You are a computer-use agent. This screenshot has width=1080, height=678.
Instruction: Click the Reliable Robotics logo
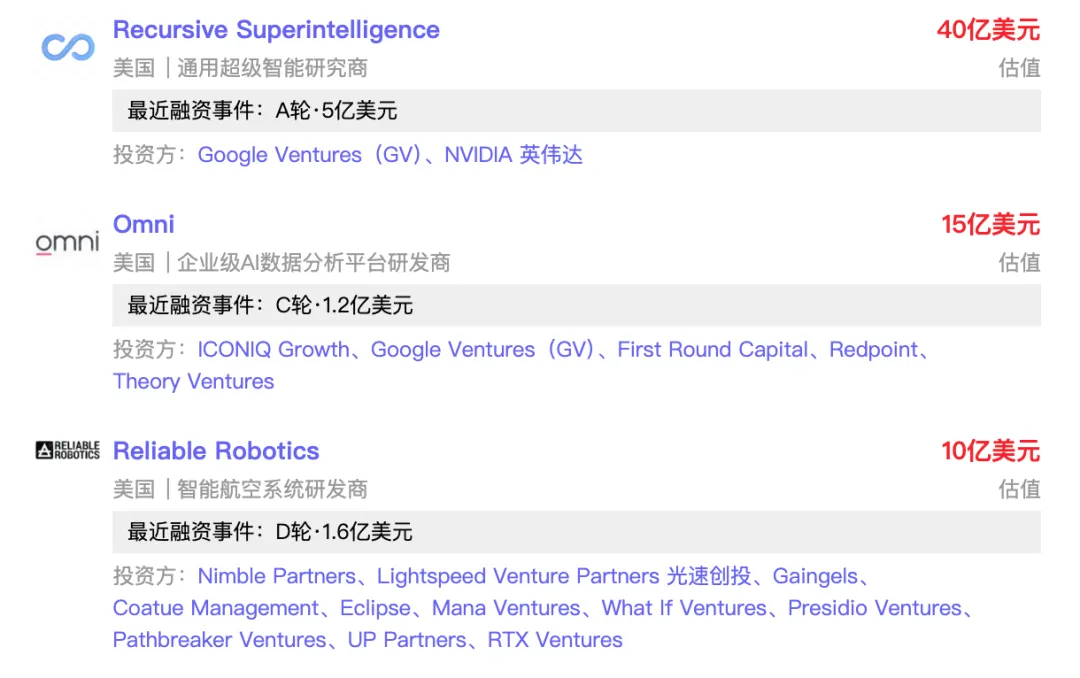(68, 451)
